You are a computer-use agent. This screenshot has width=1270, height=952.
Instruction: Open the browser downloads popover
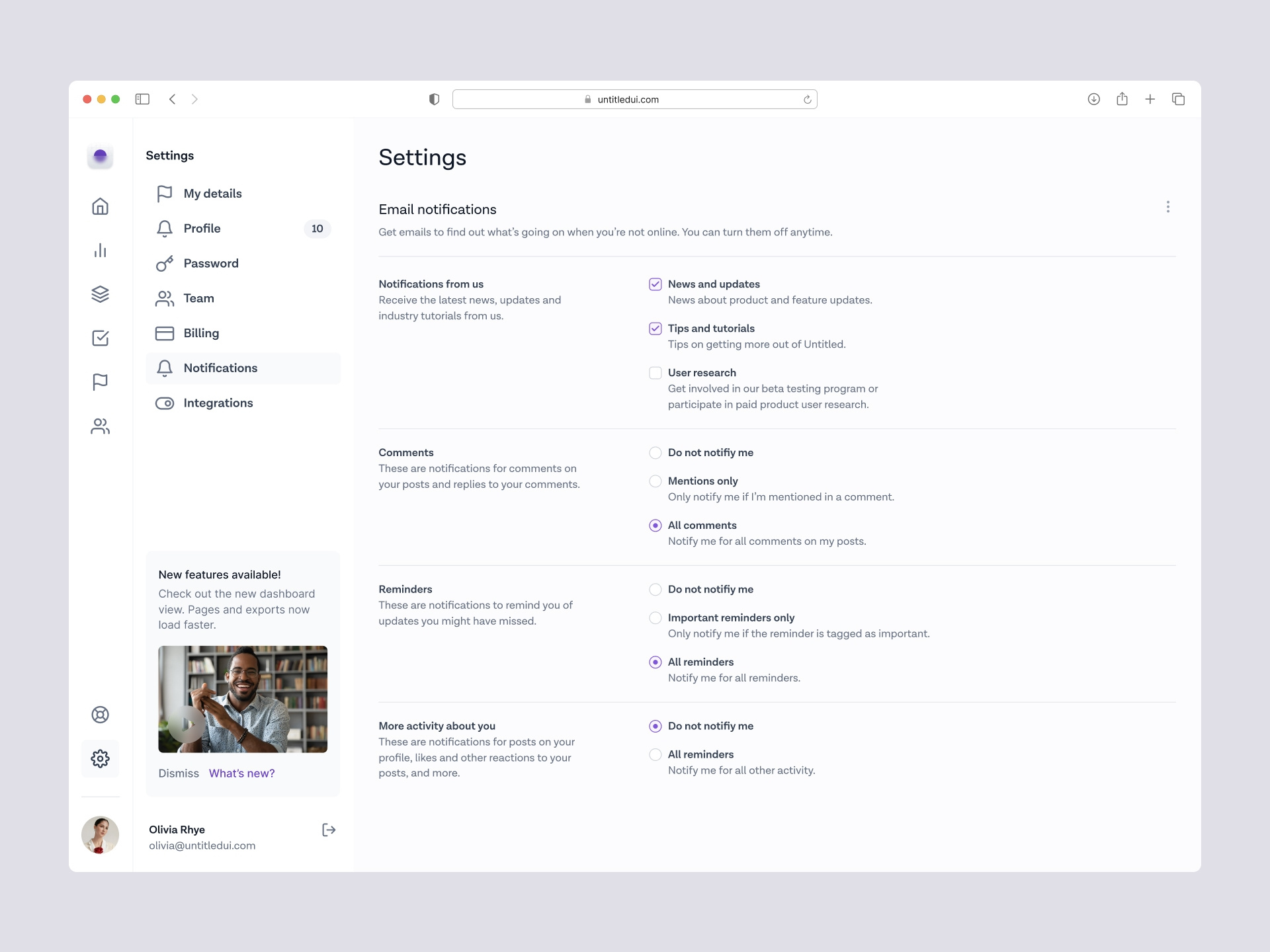pyautogui.click(x=1094, y=99)
